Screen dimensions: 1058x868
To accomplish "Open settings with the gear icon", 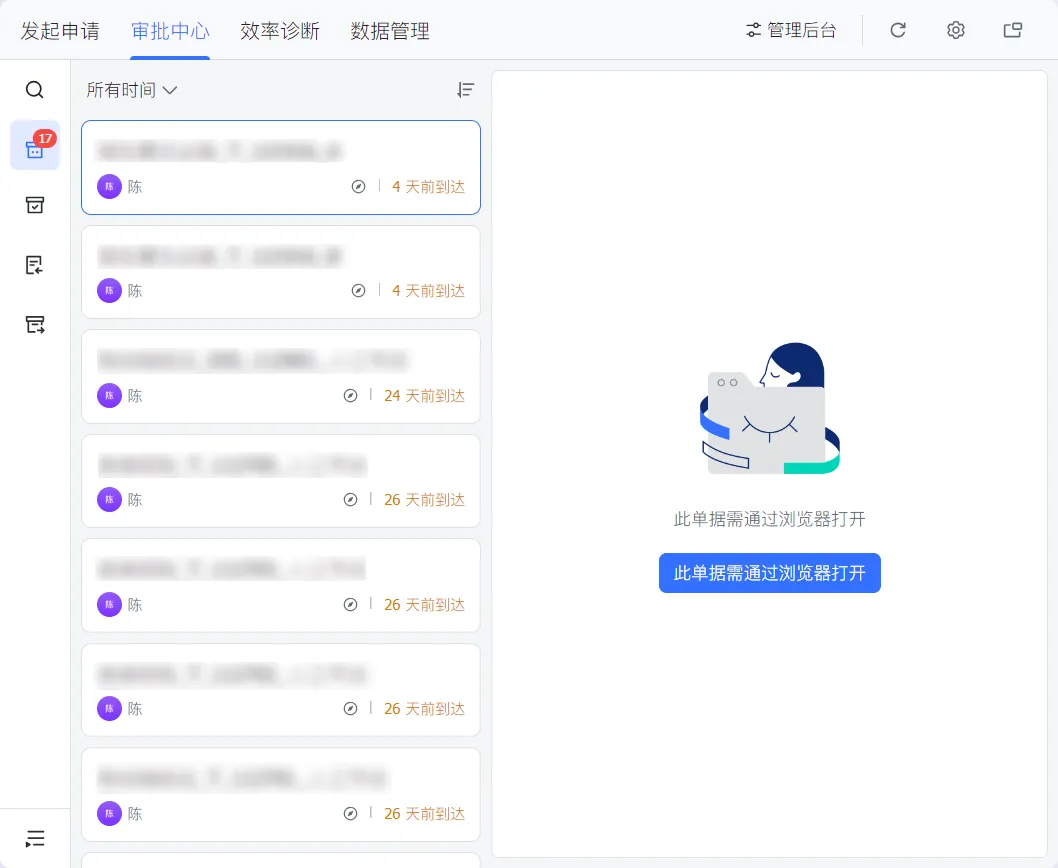I will pos(955,30).
